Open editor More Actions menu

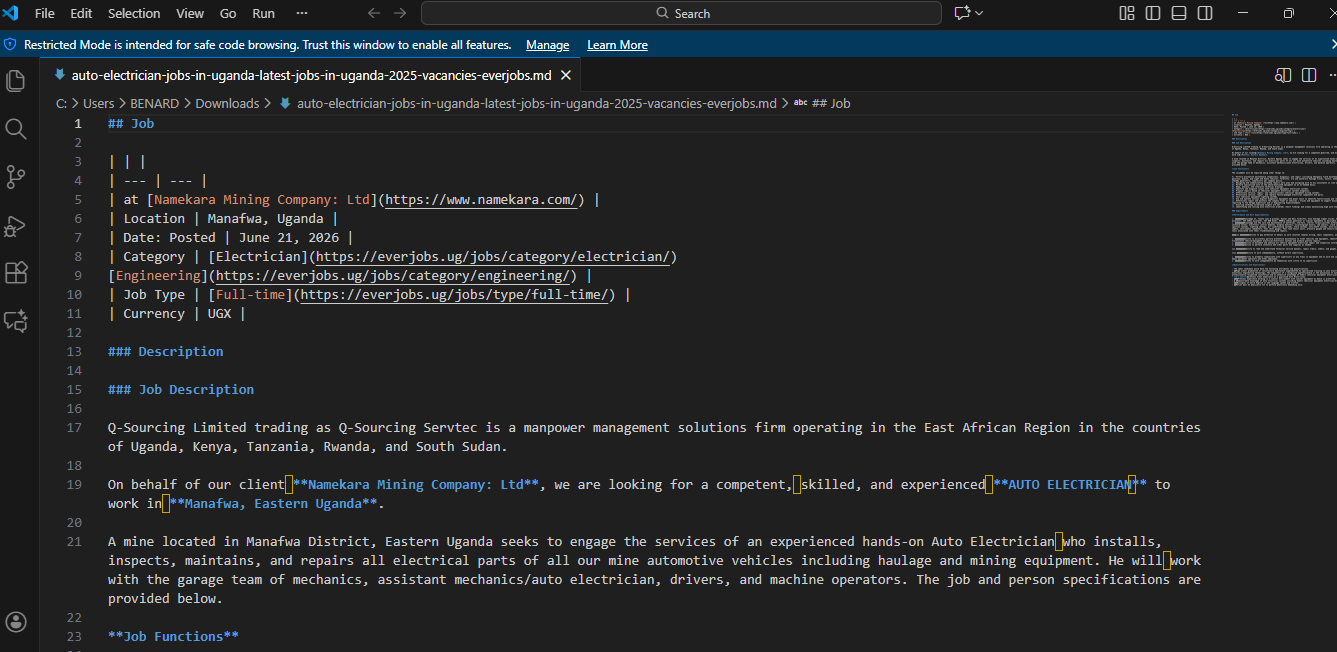point(1331,75)
